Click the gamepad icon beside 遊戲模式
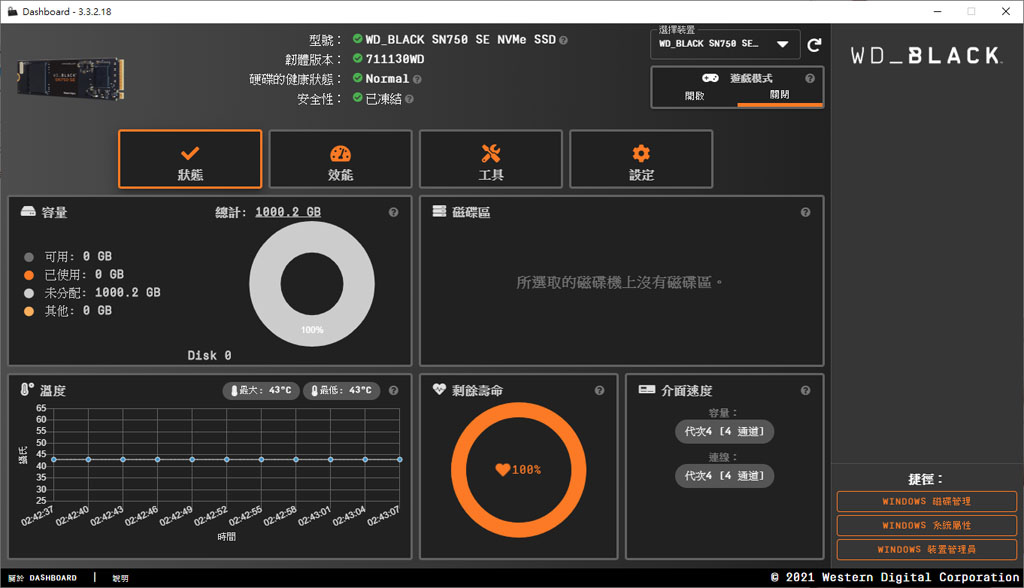The height and width of the screenshot is (588, 1024). [710, 78]
